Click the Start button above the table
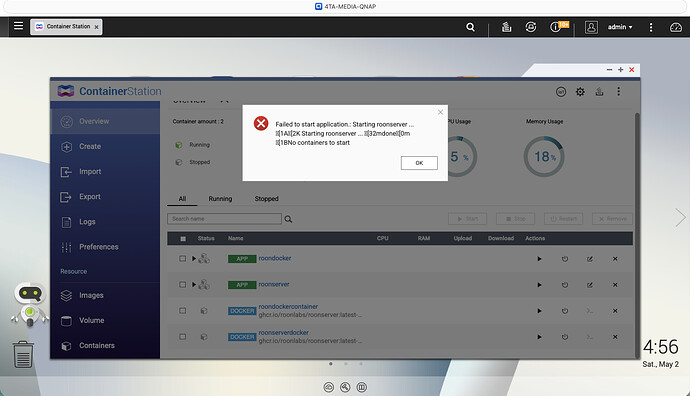The image size is (690, 396). coord(467,219)
